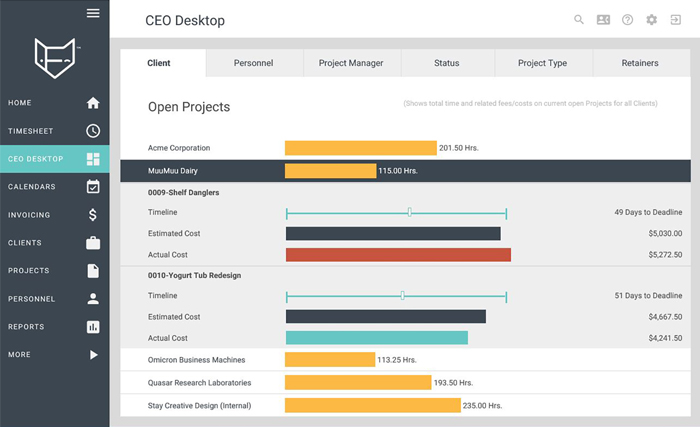Click the Reports chart icon
Screen dimensions: 700x427
(93, 327)
